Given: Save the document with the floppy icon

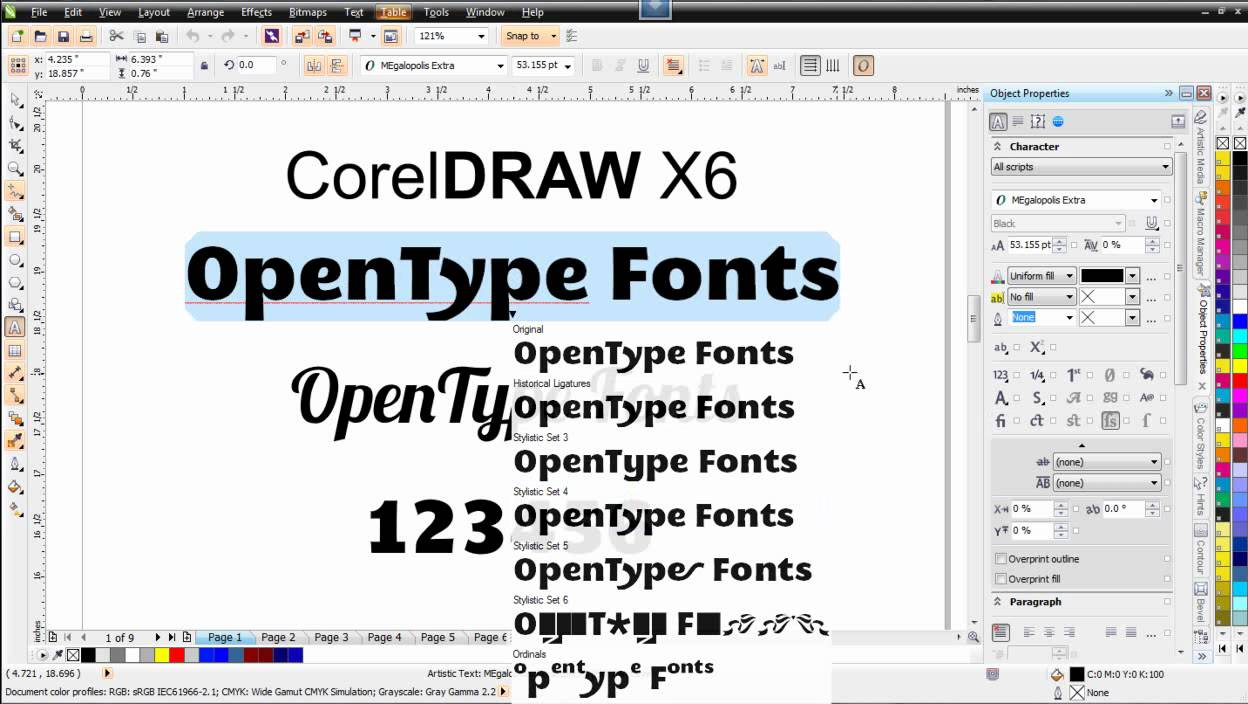Looking at the screenshot, I should 63,36.
